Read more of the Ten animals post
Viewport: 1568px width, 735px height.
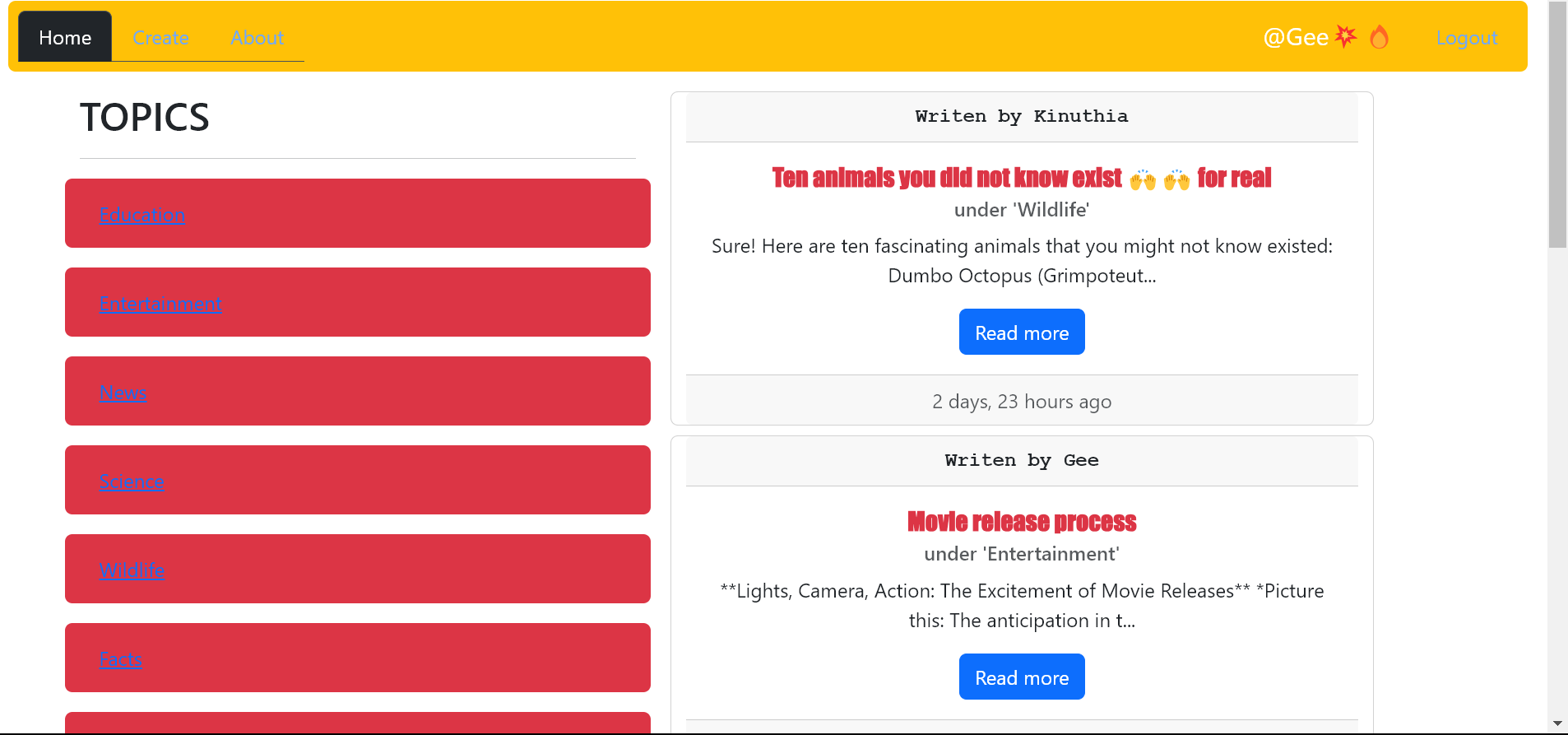point(1021,333)
